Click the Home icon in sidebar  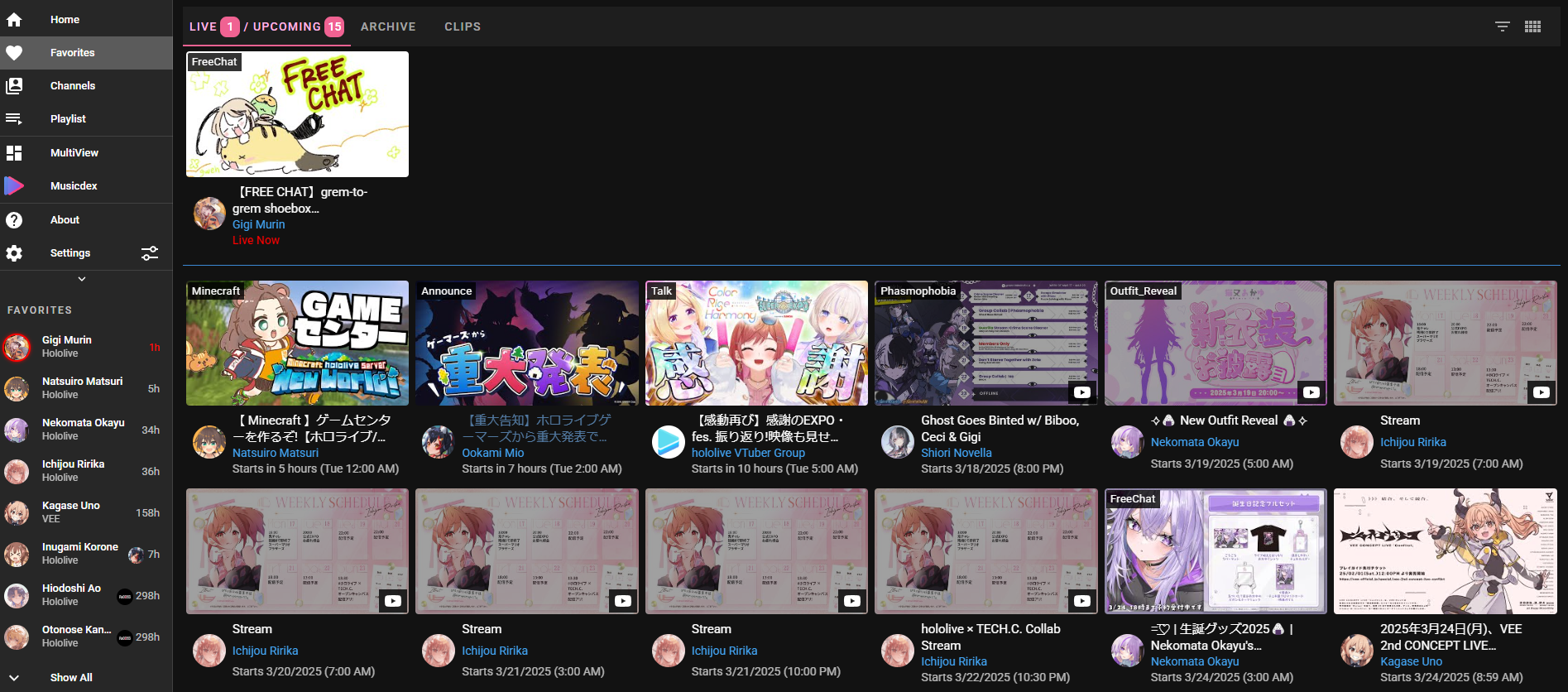14,20
